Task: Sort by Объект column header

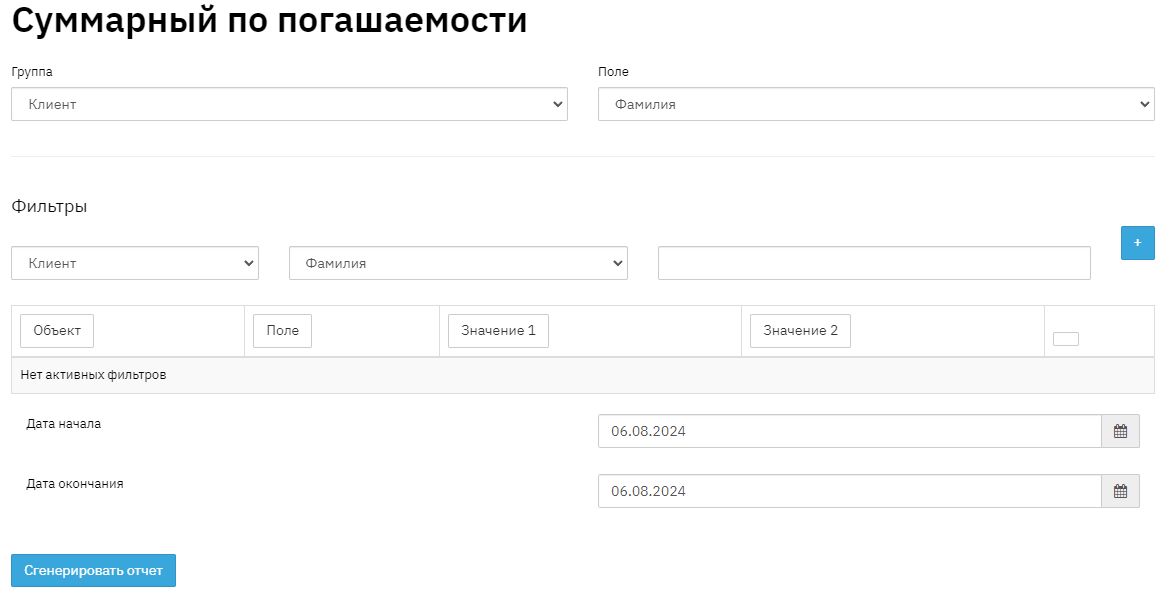Action: click(x=57, y=330)
